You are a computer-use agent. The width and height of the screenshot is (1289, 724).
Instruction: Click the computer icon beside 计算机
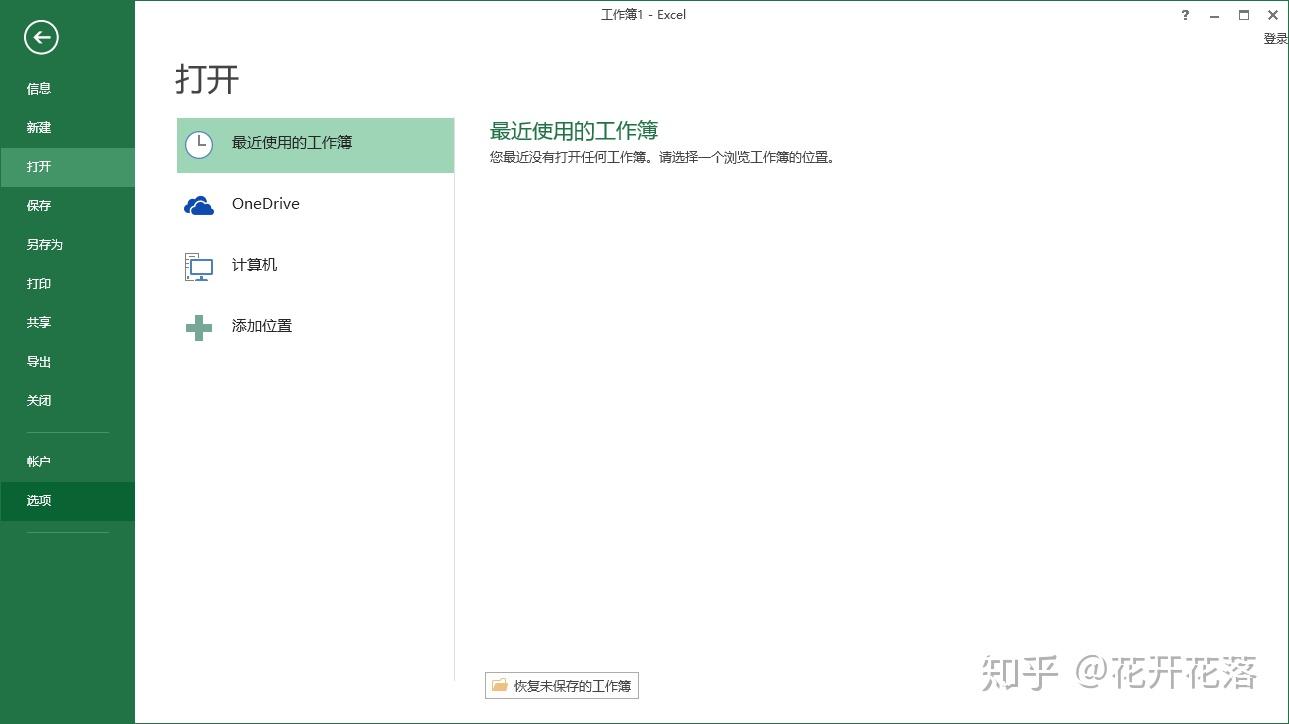pyautogui.click(x=199, y=266)
